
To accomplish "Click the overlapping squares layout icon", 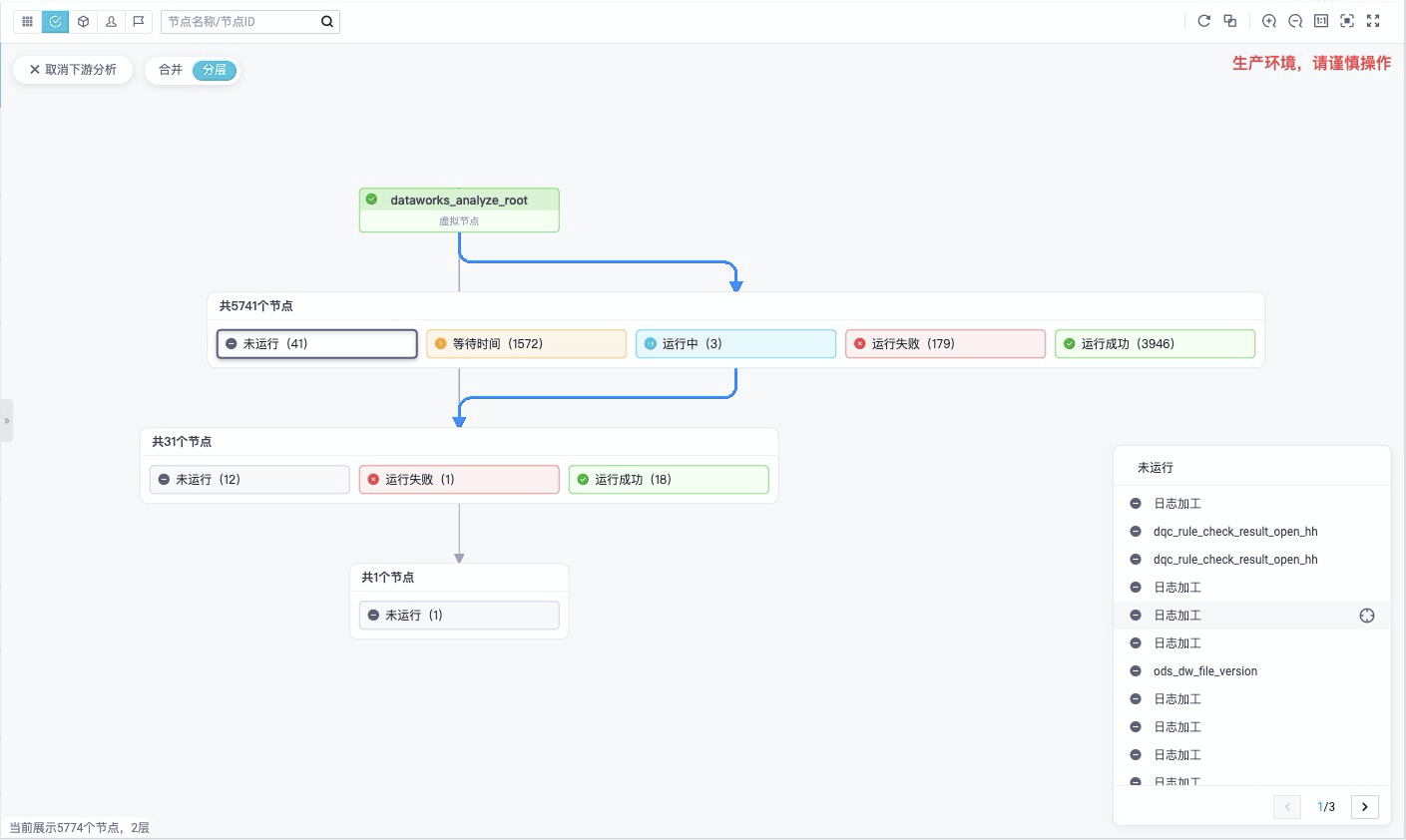I will (x=1229, y=21).
